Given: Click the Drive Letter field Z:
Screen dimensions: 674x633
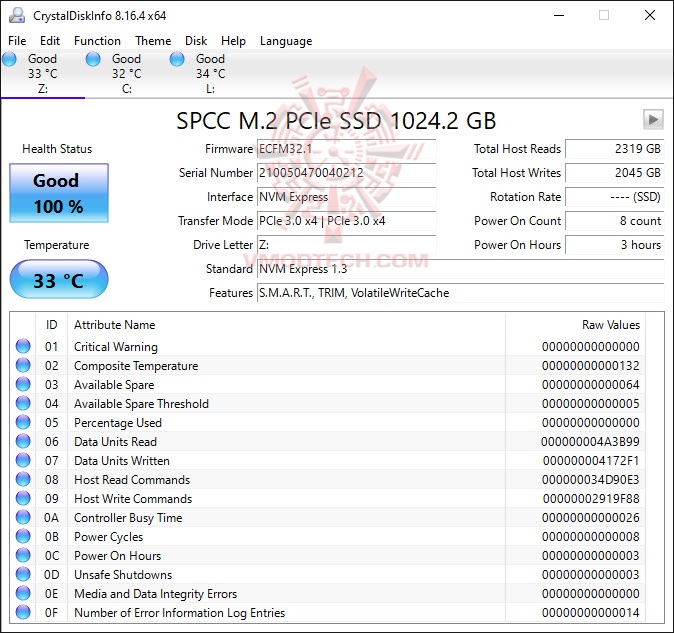Looking at the screenshot, I should tap(346, 245).
